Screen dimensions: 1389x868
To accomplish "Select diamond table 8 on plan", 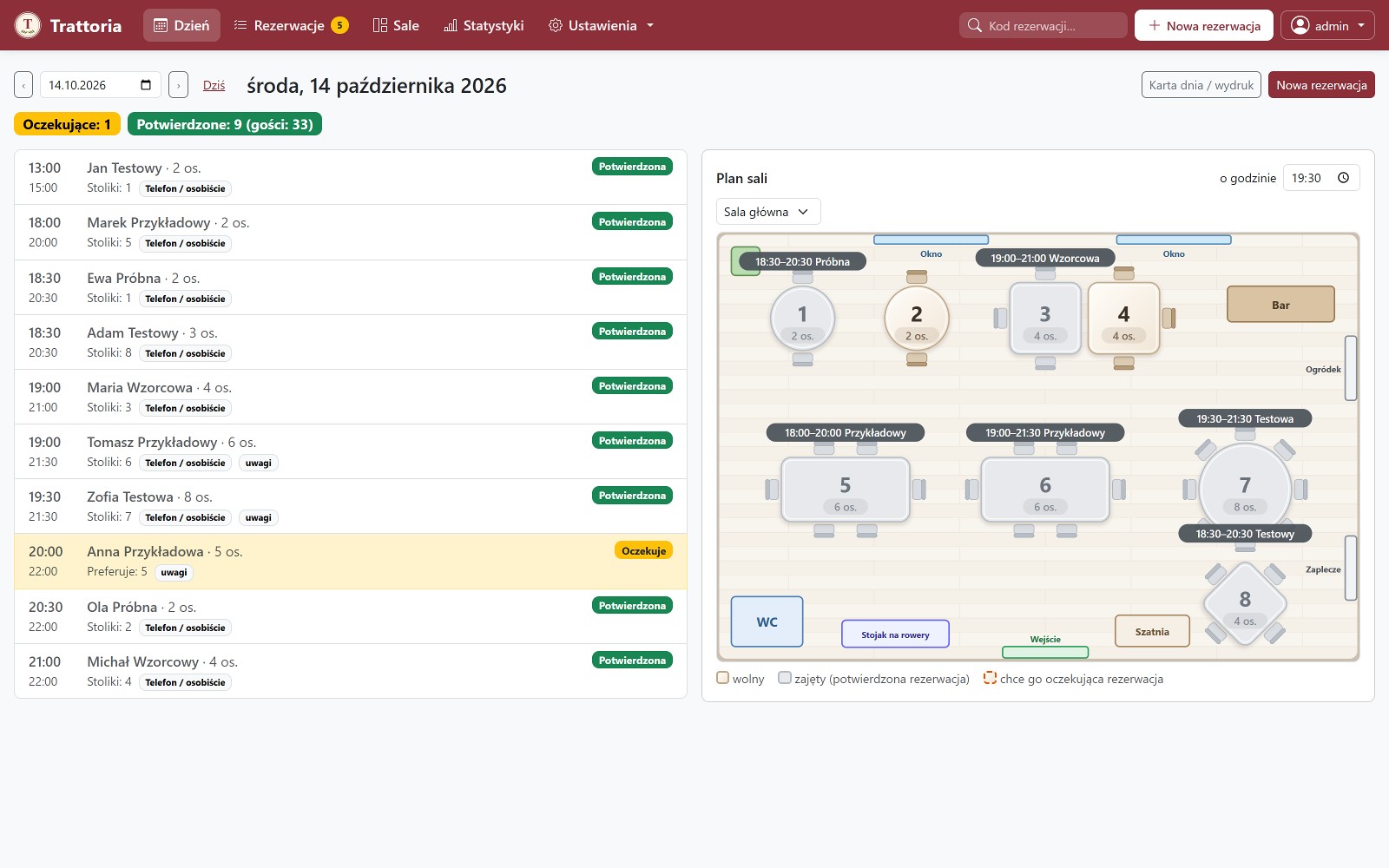I will pyautogui.click(x=1245, y=604).
